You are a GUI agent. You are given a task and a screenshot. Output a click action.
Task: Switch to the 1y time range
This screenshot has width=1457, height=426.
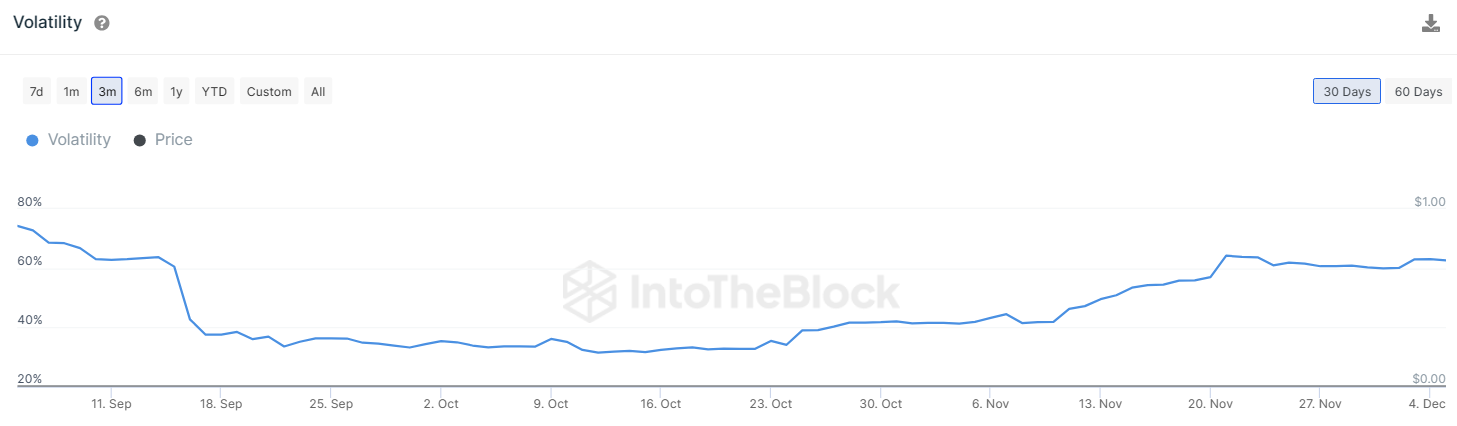[176, 92]
